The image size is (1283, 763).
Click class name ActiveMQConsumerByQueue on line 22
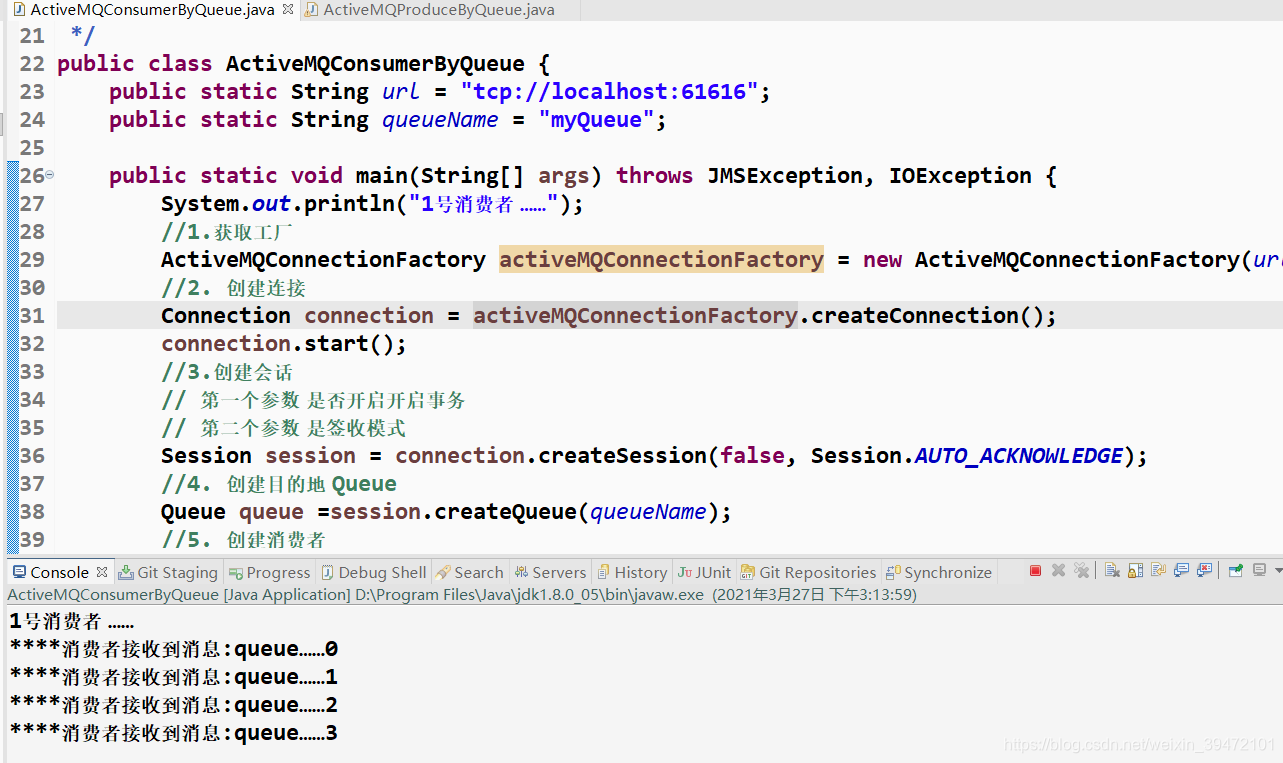pos(375,64)
